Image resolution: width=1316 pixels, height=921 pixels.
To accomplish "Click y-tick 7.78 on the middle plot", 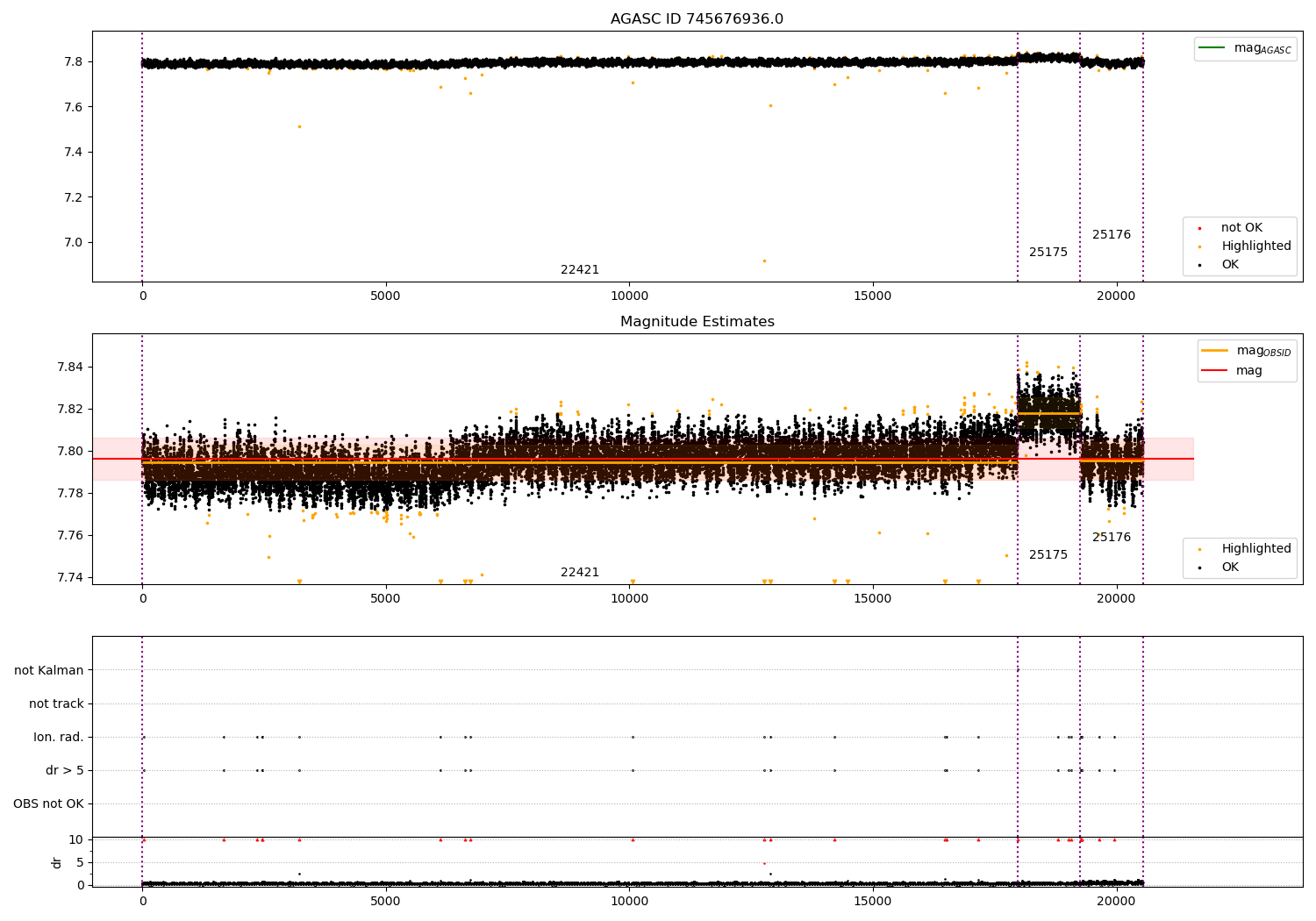I will [x=70, y=493].
